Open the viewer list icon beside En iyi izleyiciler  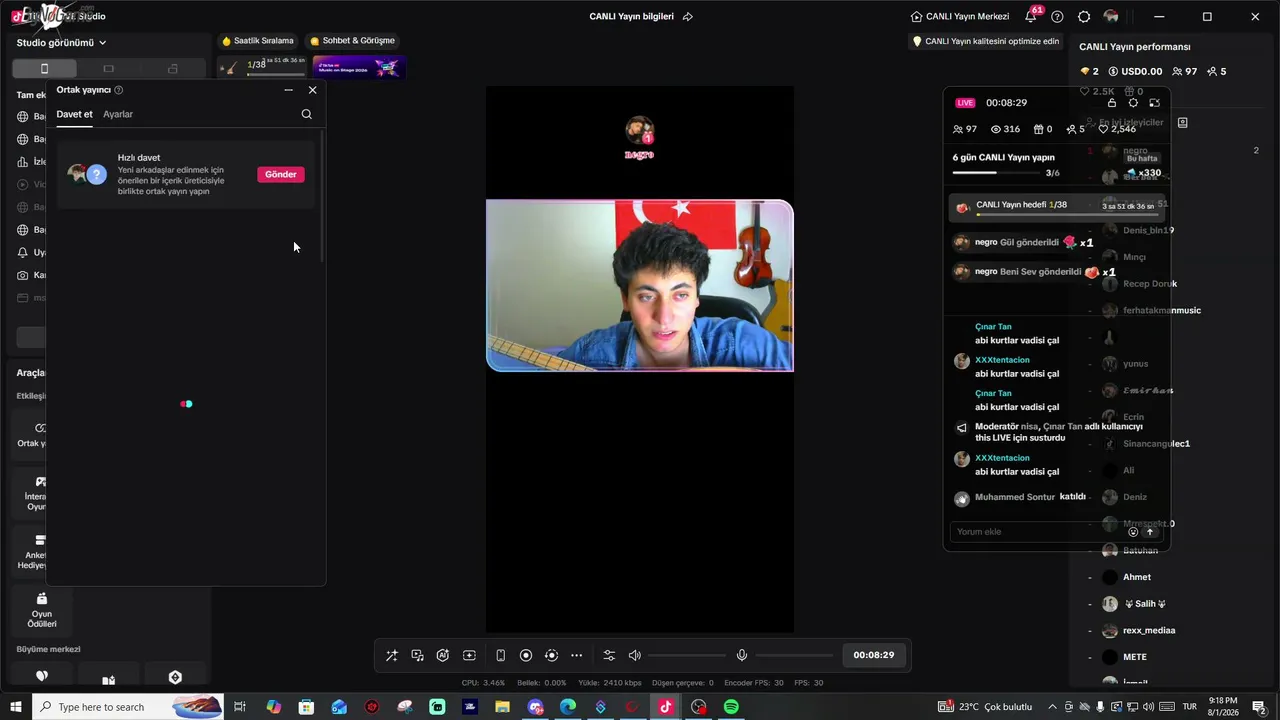pos(1182,122)
